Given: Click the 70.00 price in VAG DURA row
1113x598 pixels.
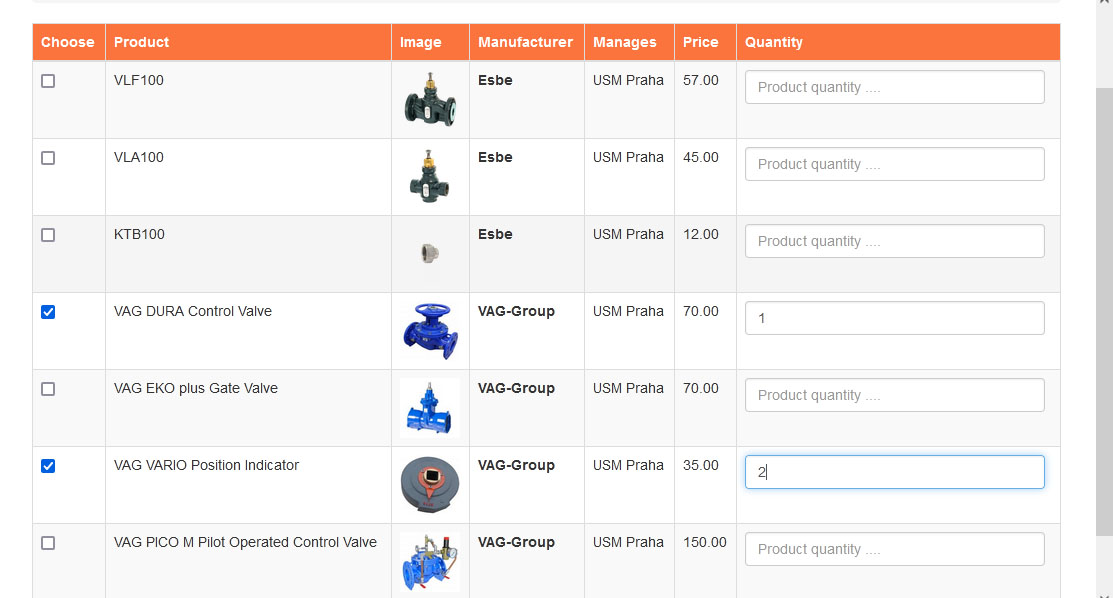Looking at the screenshot, I should pyautogui.click(x=701, y=311).
